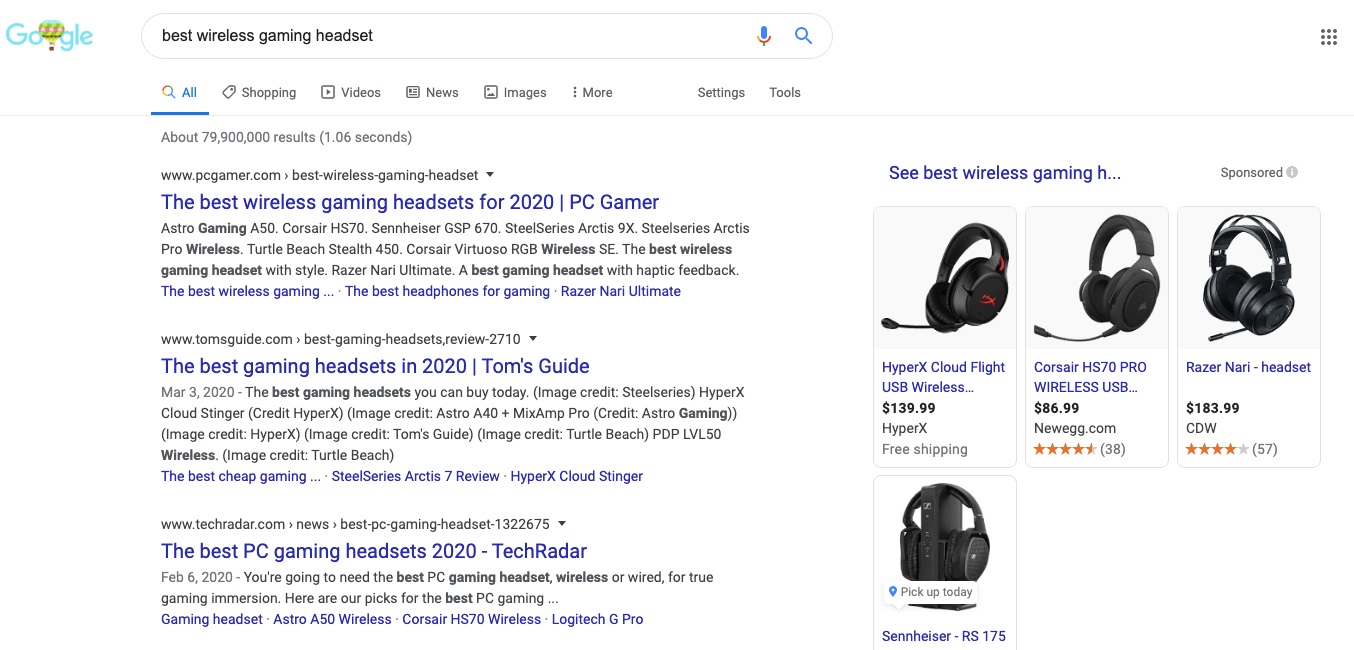1354x650 pixels.
Task: Follow 'Astro A50 Wireless' sitelink
Action: [x=332, y=619]
